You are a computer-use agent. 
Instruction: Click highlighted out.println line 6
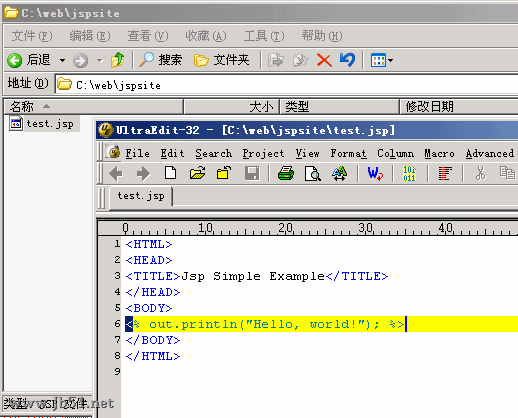click(x=321, y=324)
